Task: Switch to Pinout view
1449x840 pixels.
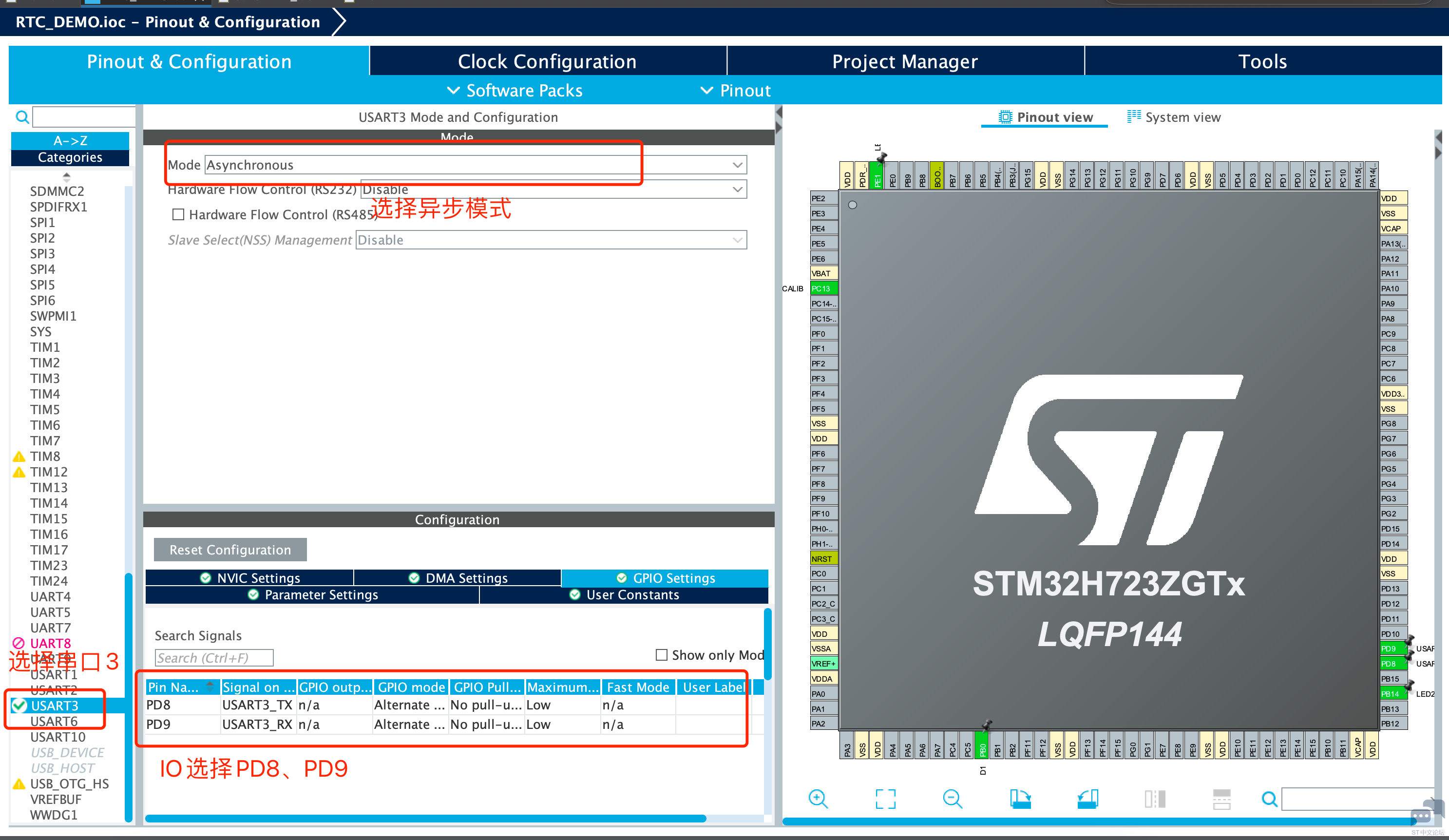Action: coord(1046,117)
